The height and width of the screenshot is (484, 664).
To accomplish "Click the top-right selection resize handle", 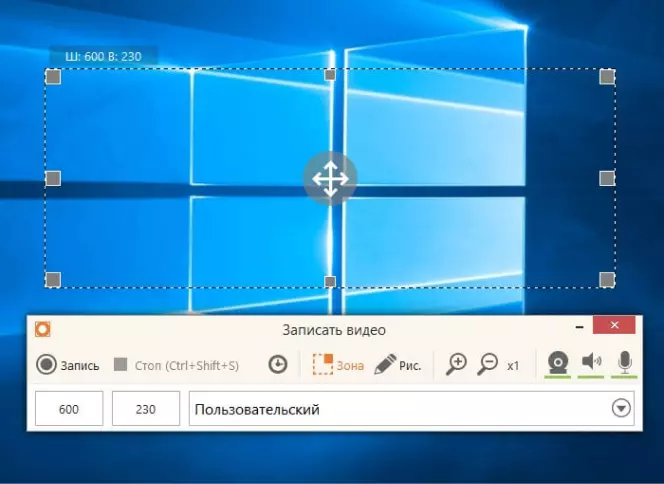I will point(607,77).
